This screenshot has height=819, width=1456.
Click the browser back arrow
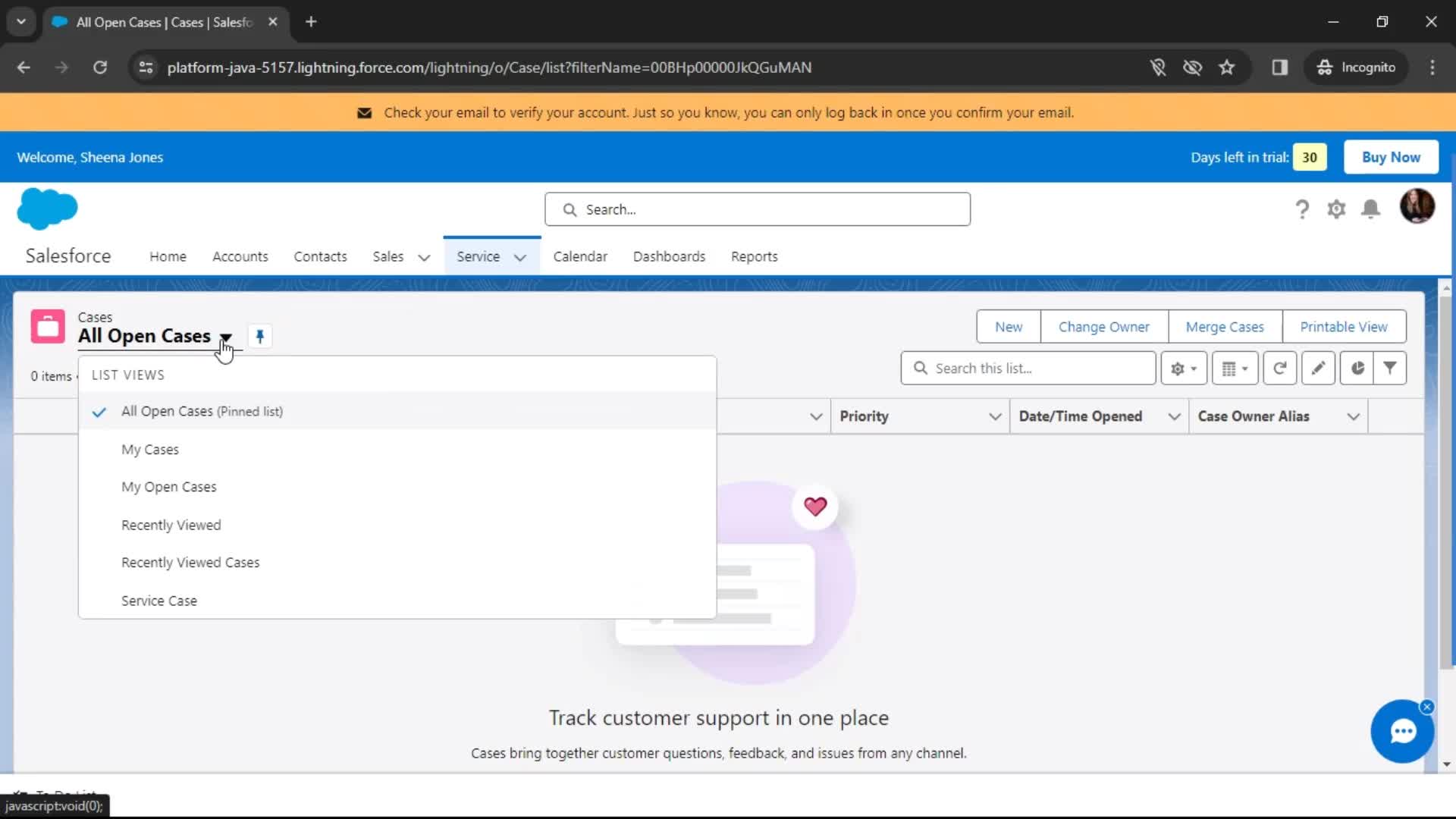tap(24, 67)
